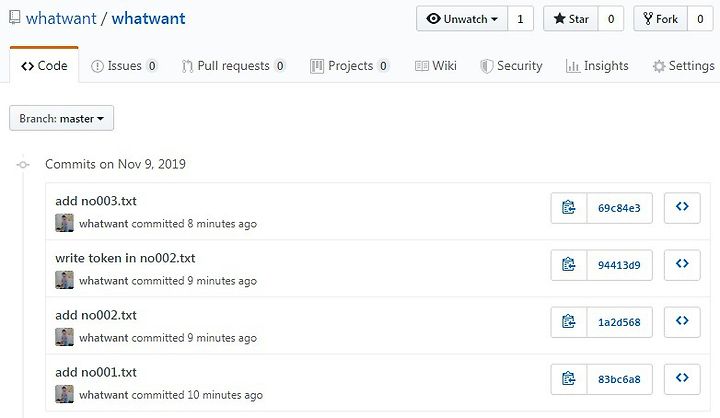
Task: Copy full SHA for commit 83bc6a8
Action: click(x=569, y=379)
